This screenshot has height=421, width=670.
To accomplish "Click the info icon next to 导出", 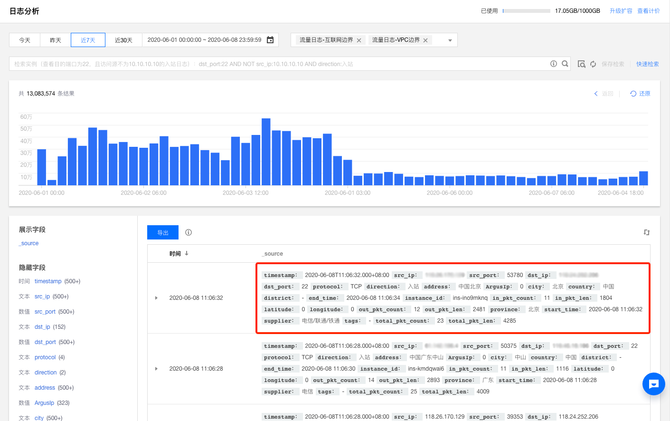I will pyautogui.click(x=188, y=232).
